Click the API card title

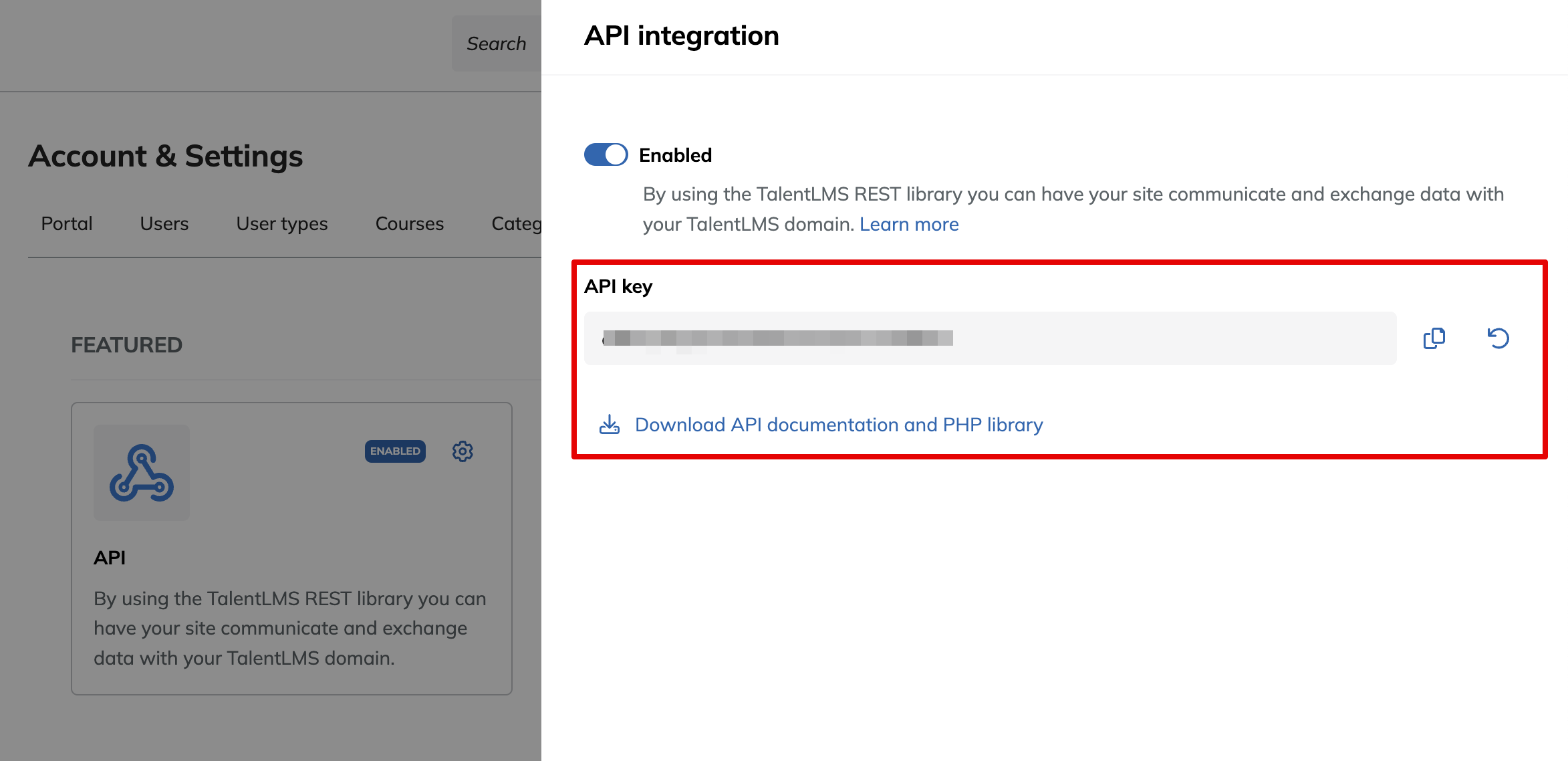[110, 558]
